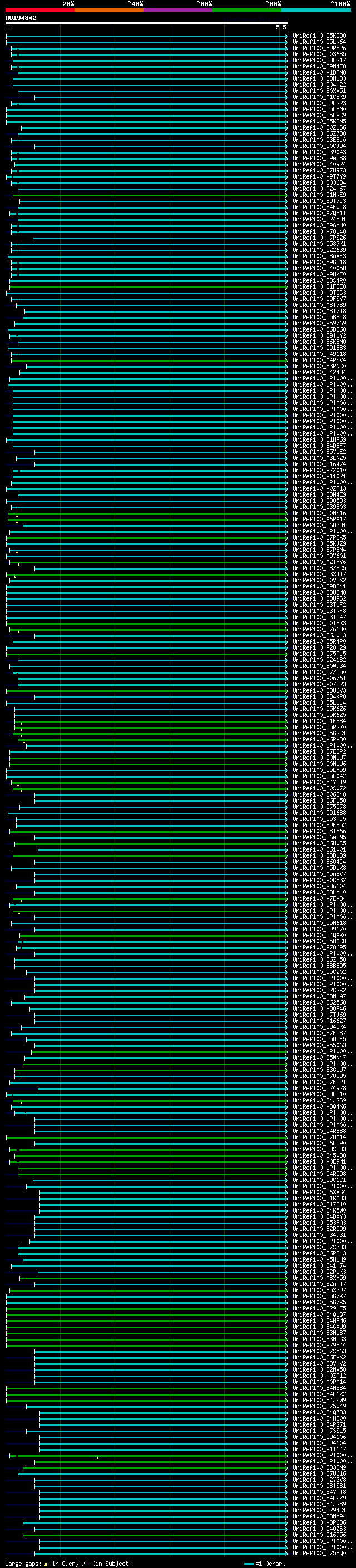Select the UniRef100_Q1E884 label

[x=319, y=721]
